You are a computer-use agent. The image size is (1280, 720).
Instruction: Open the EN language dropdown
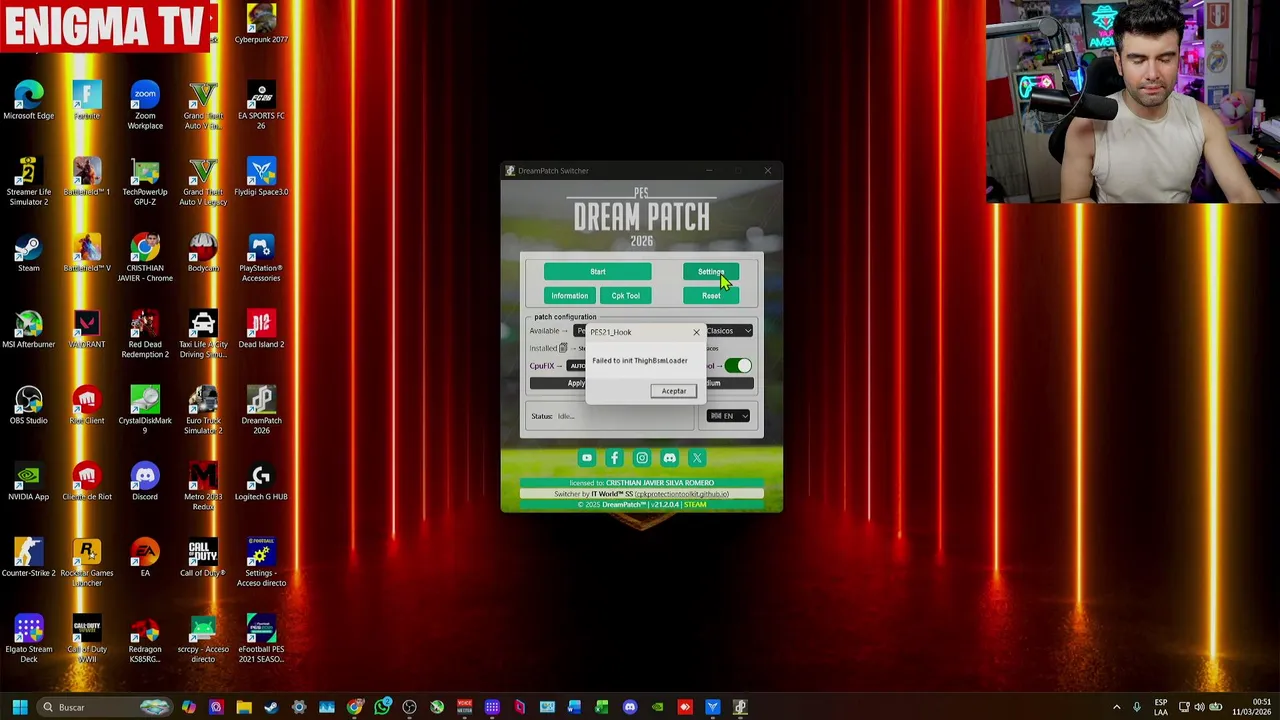(x=728, y=416)
